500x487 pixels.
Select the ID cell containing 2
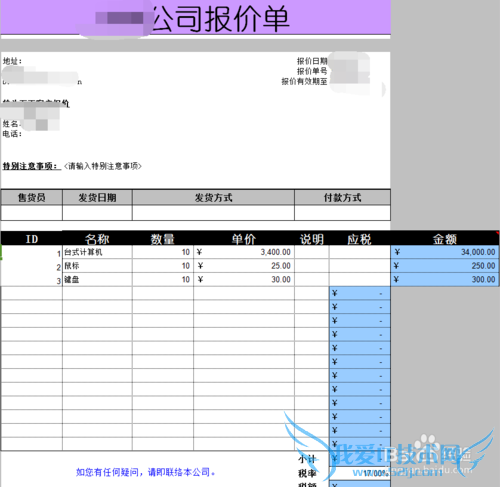(32, 266)
